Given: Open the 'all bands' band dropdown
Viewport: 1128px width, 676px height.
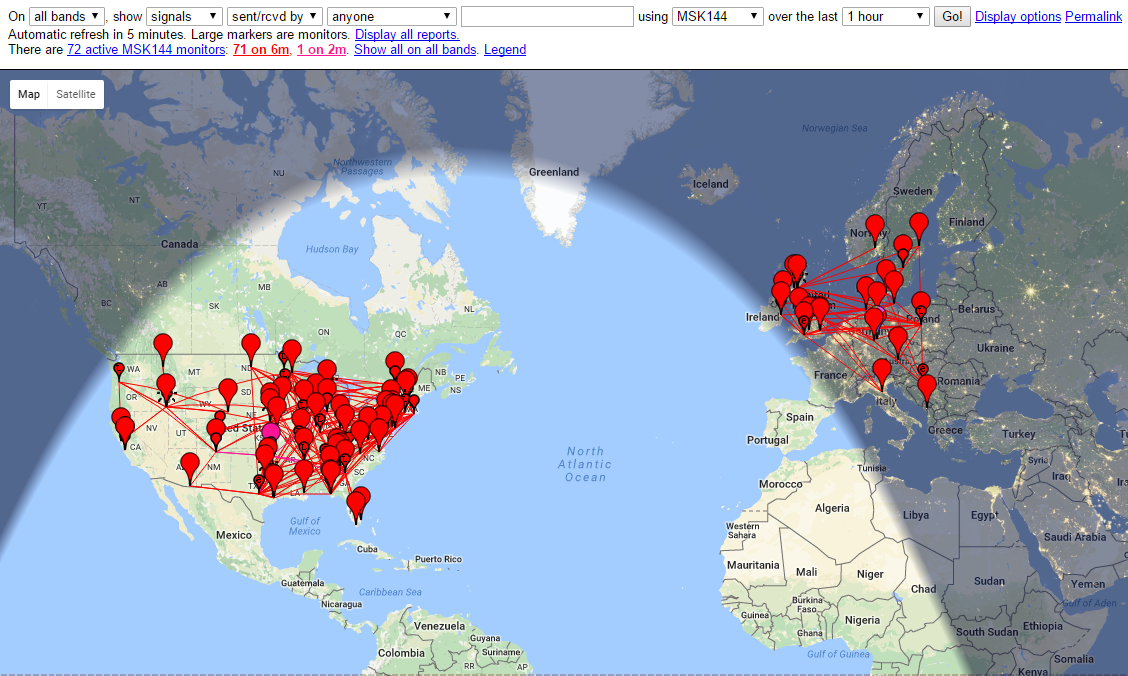Looking at the screenshot, I should pyautogui.click(x=67, y=17).
